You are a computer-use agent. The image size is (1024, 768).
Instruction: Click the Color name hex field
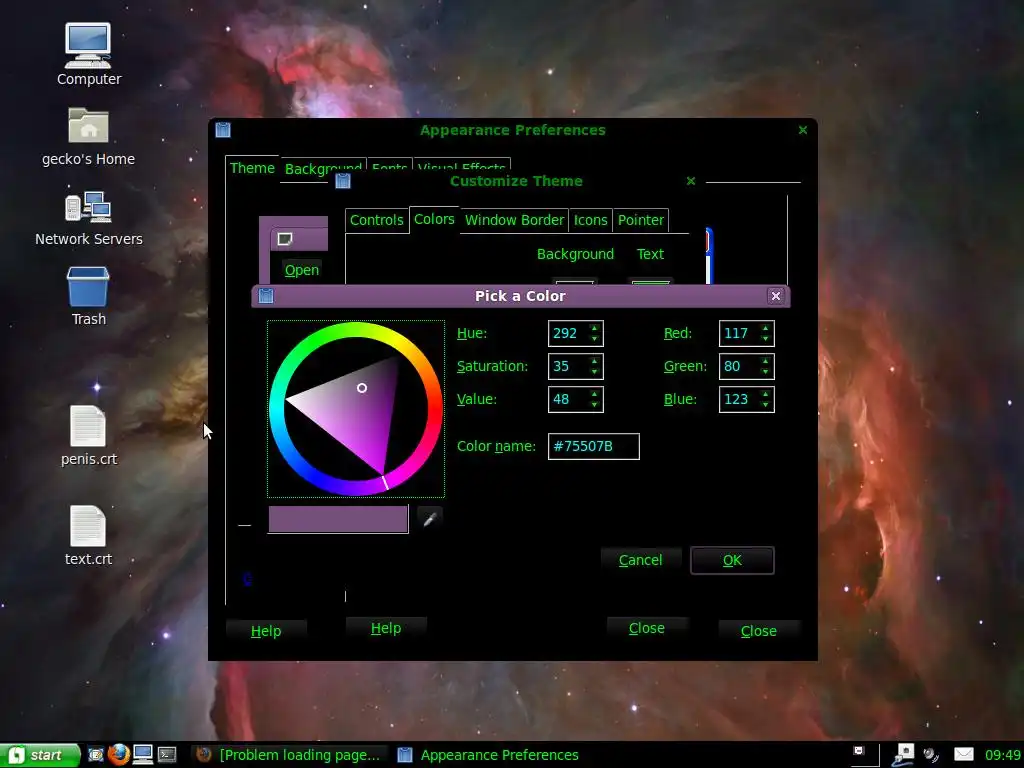(x=594, y=447)
